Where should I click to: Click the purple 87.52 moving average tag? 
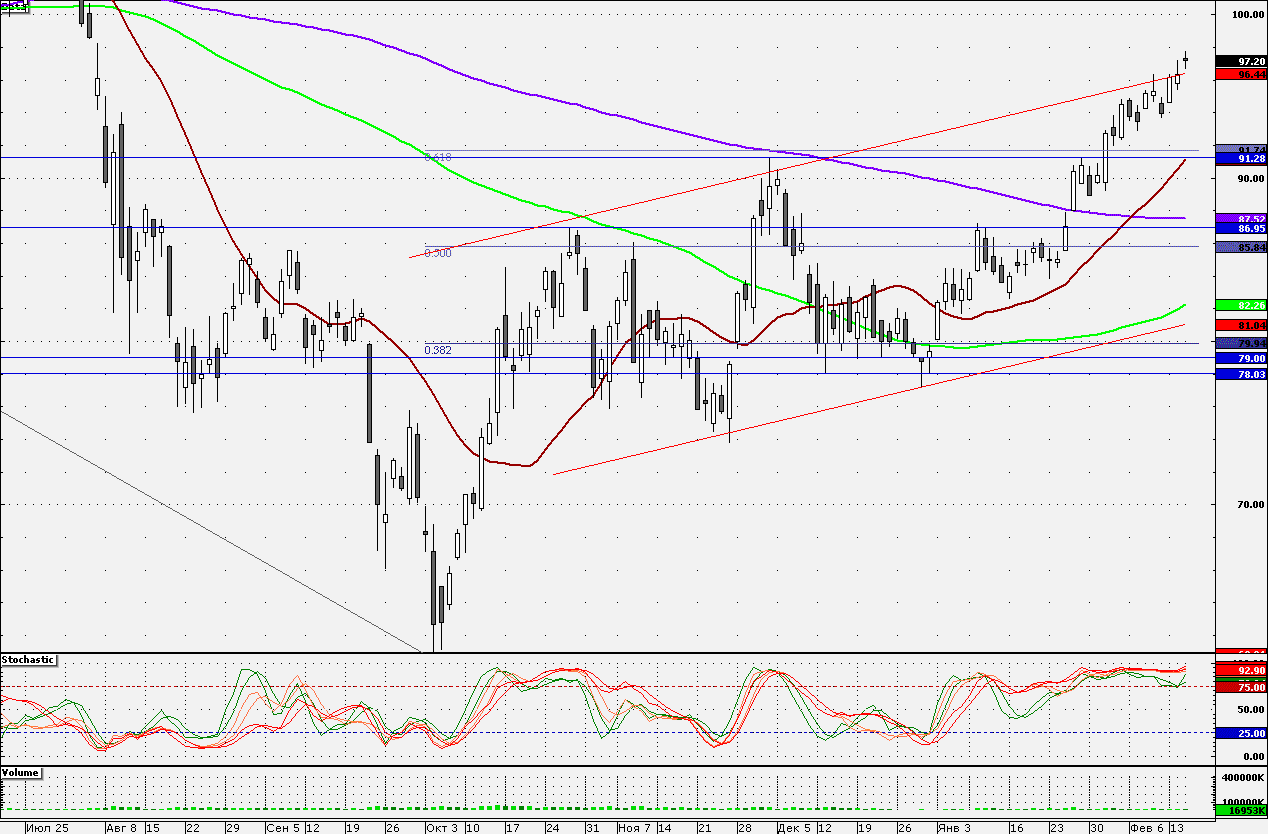pos(1241,218)
